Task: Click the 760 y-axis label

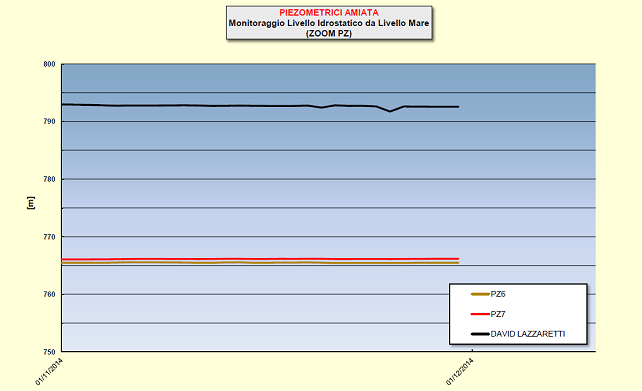Action: coord(49,294)
